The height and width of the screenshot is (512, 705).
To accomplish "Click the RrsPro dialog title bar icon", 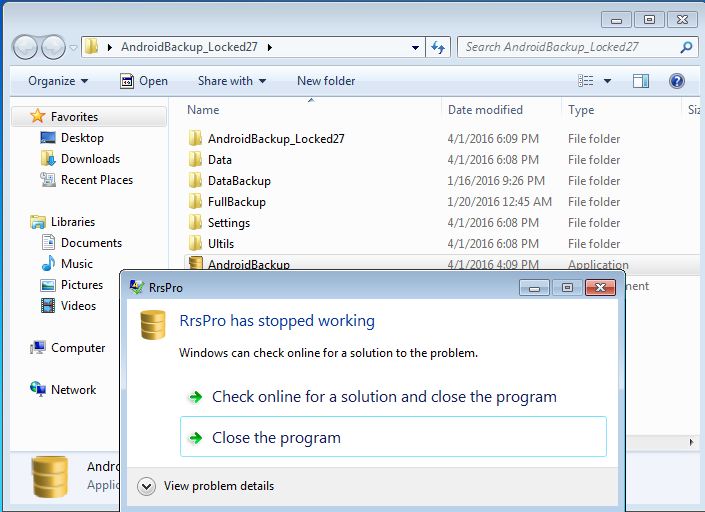I will [x=137, y=287].
